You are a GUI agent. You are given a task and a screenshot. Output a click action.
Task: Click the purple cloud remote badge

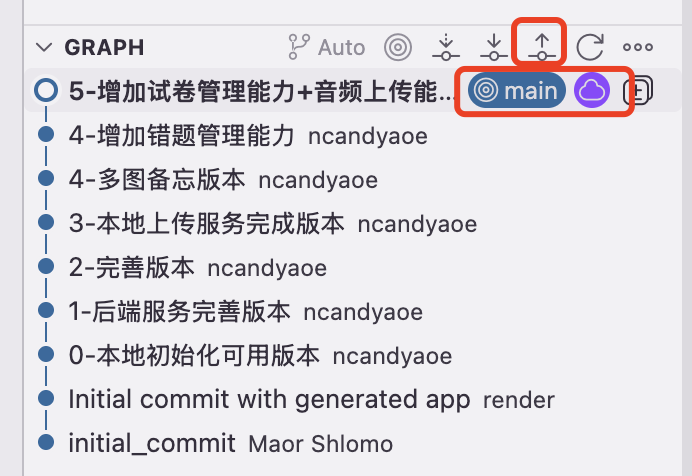pos(592,90)
